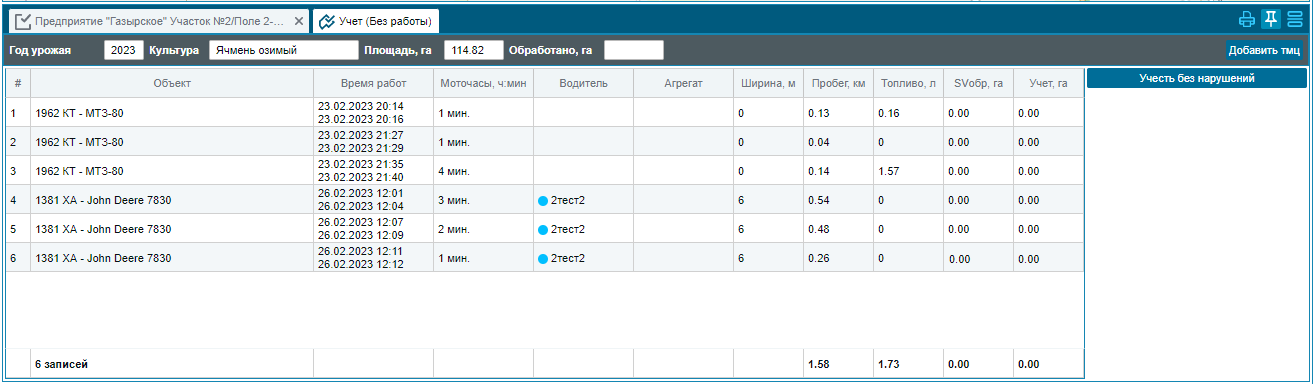This screenshot has width=1313, height=384.
Task: Click mileage value 0.48
Action: (x=819, y=229)
